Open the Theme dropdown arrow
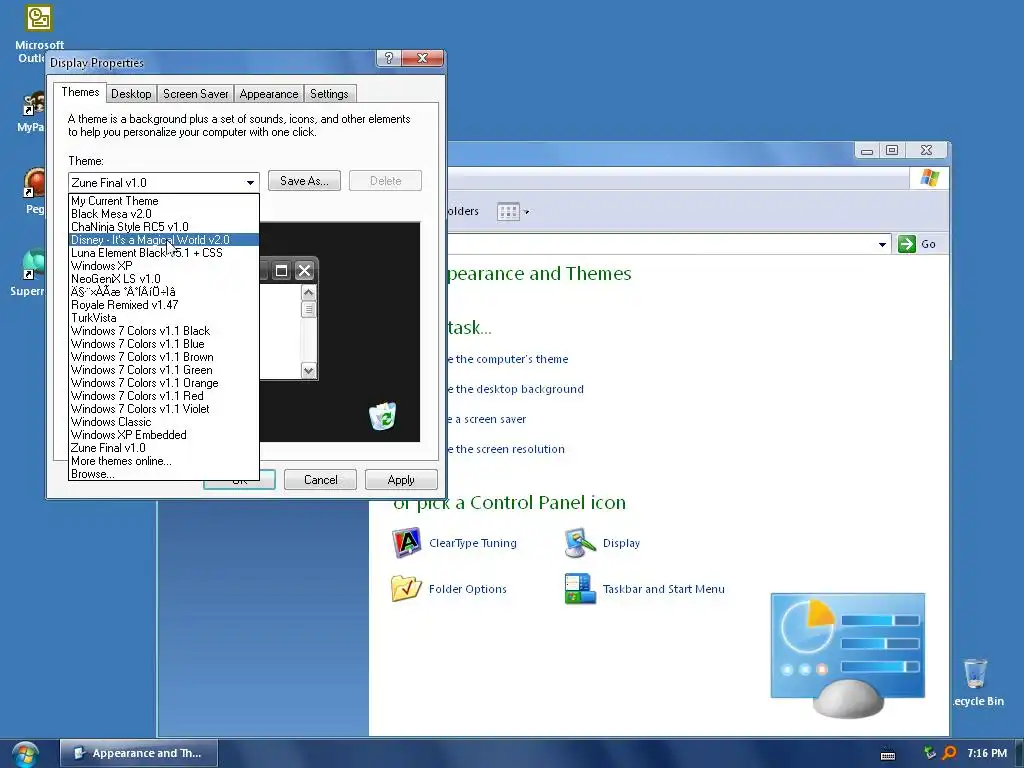Viewport: 1024px width, 768px height. point(250,183)
